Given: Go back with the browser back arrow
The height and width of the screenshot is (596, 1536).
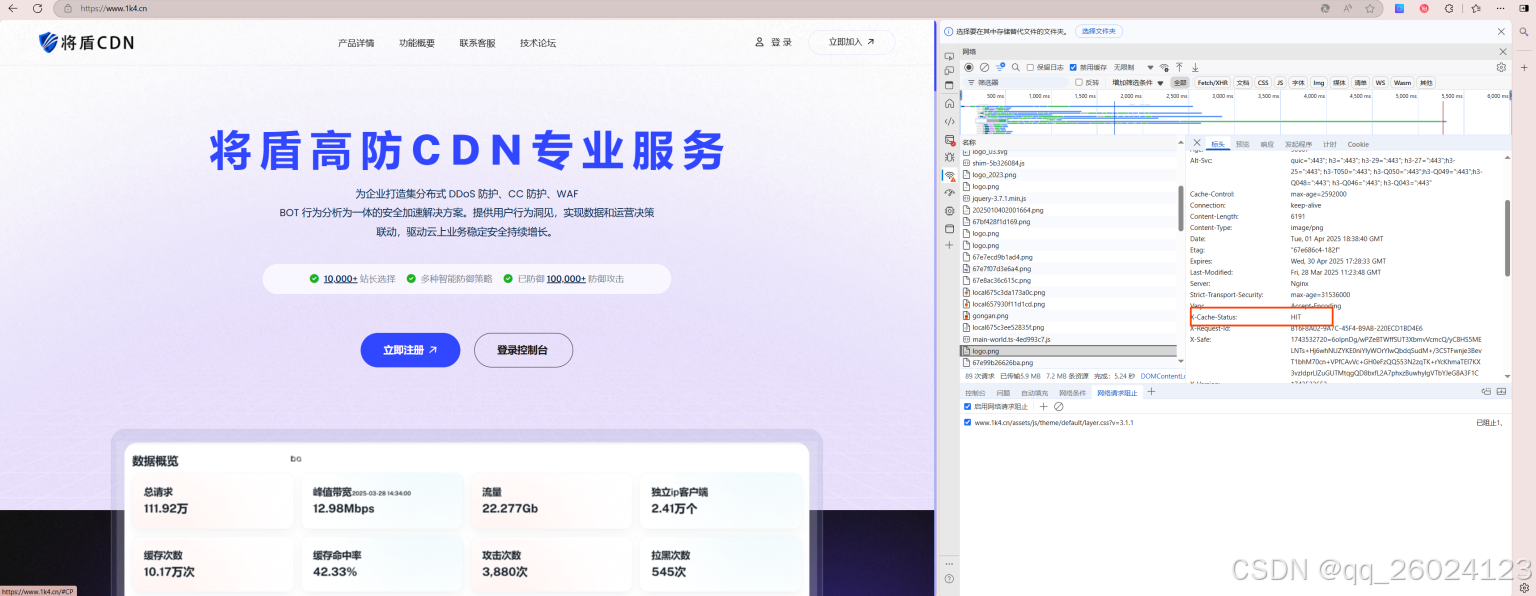Looking at the screenshot, I should coord(13,8).
